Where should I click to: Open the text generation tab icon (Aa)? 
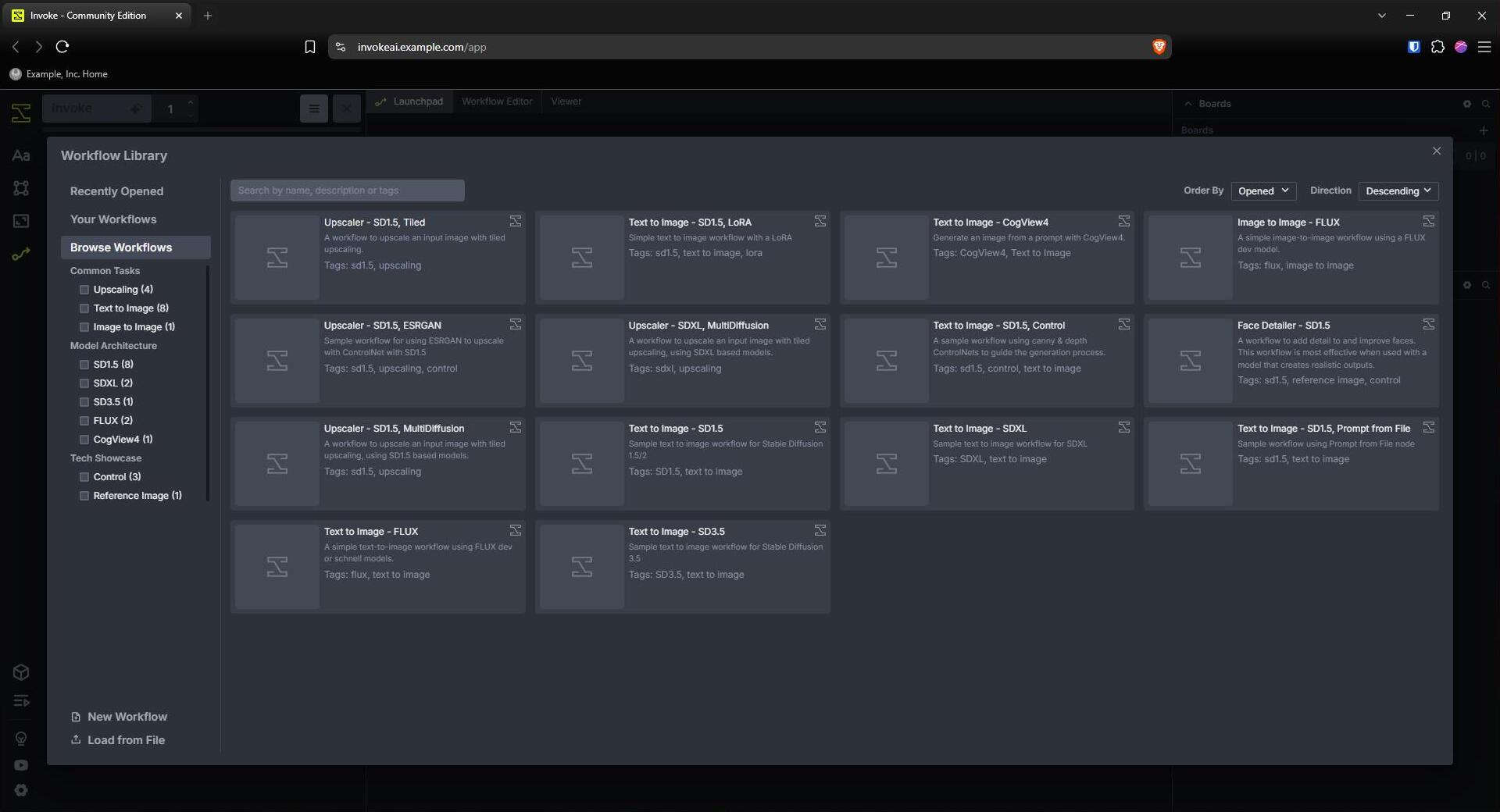pyautogui.click(x=21, y=156)
